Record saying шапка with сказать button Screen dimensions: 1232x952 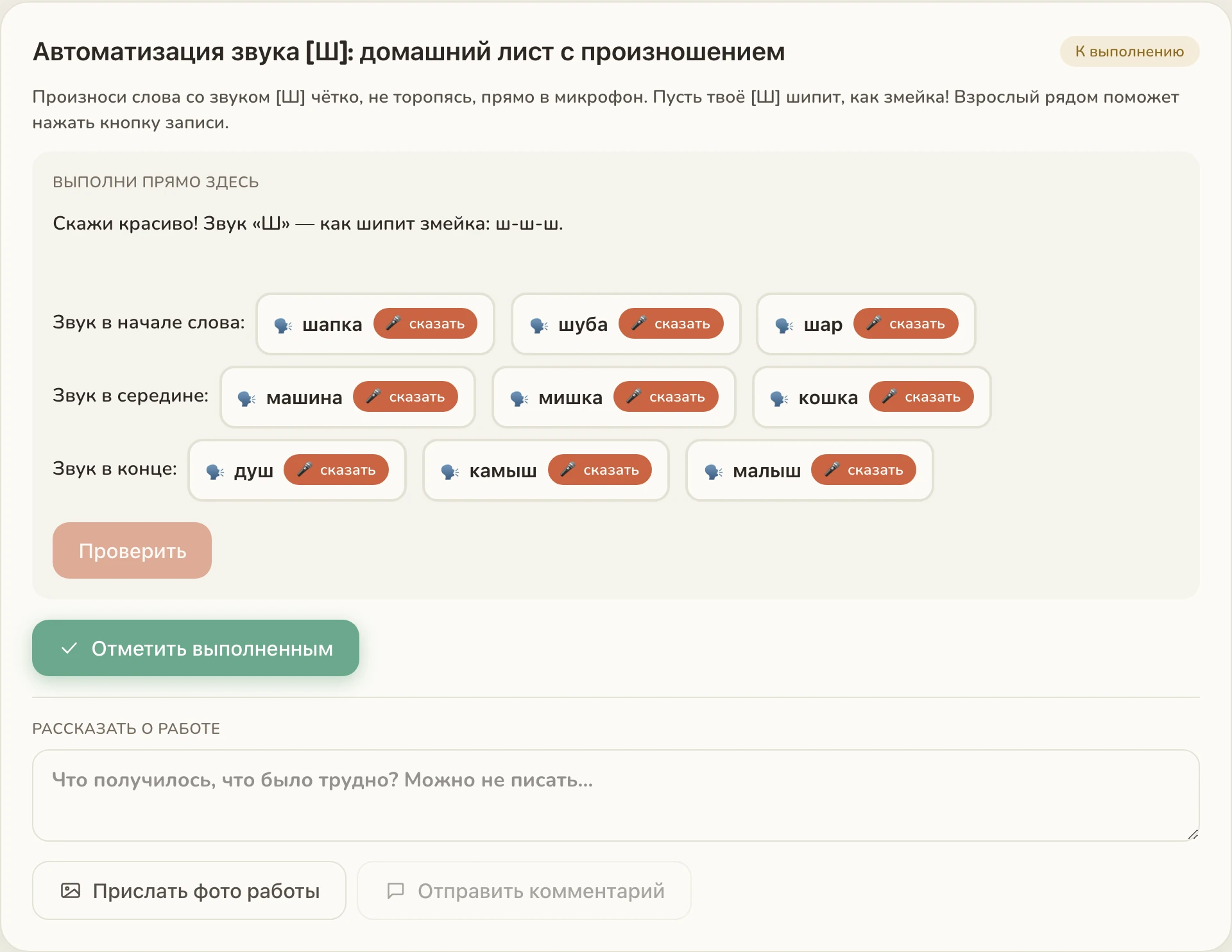click(425, 323)
